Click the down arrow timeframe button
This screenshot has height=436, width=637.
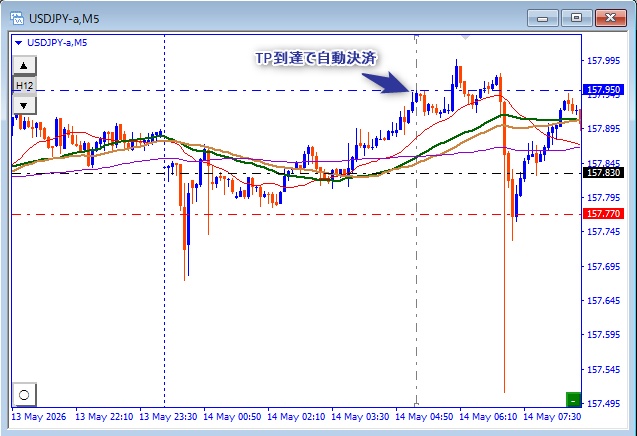tap(24, 106)
